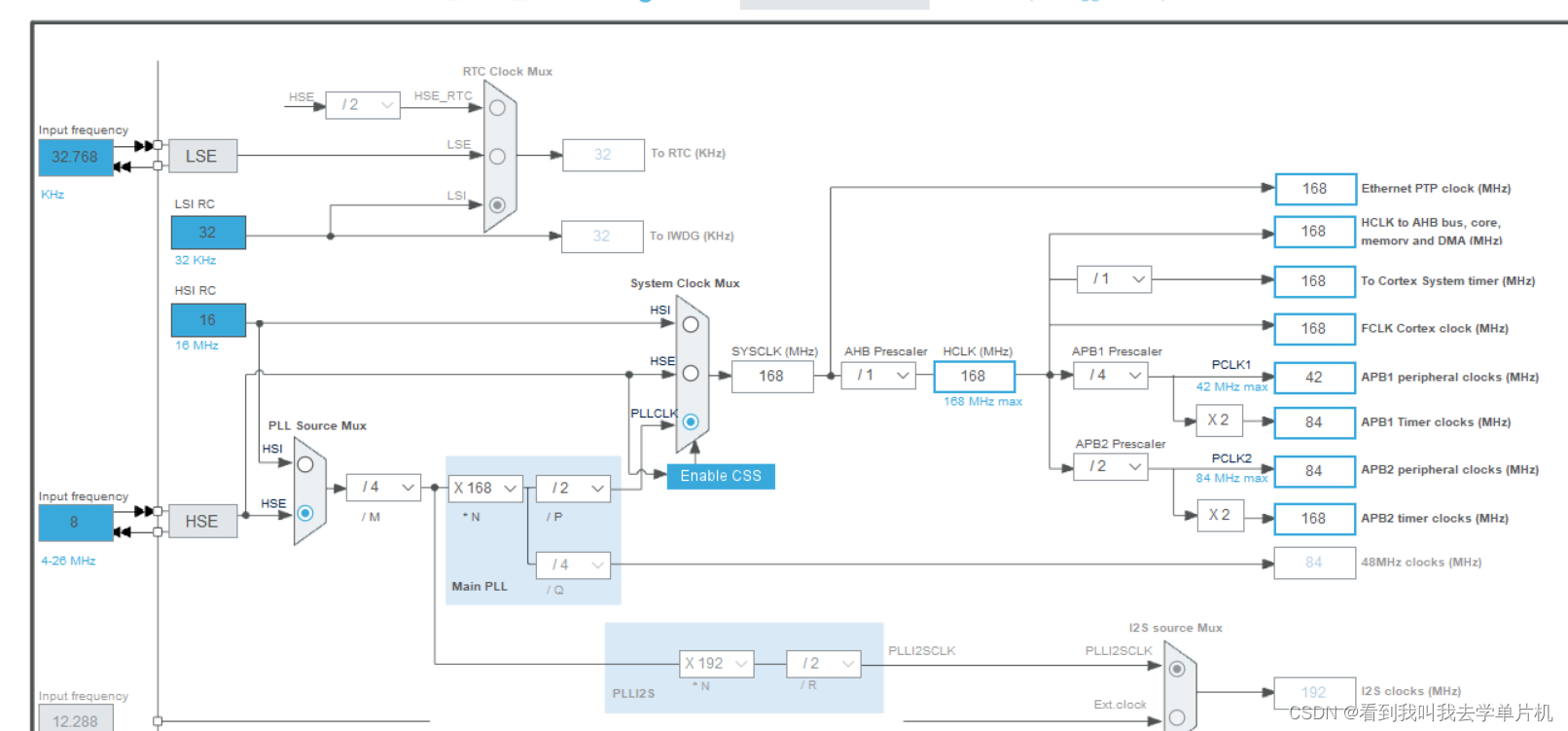Open the Cortex System timer /1 dropdown
Viewport: 1568px width, 731px height.
tap(1115, 279)
